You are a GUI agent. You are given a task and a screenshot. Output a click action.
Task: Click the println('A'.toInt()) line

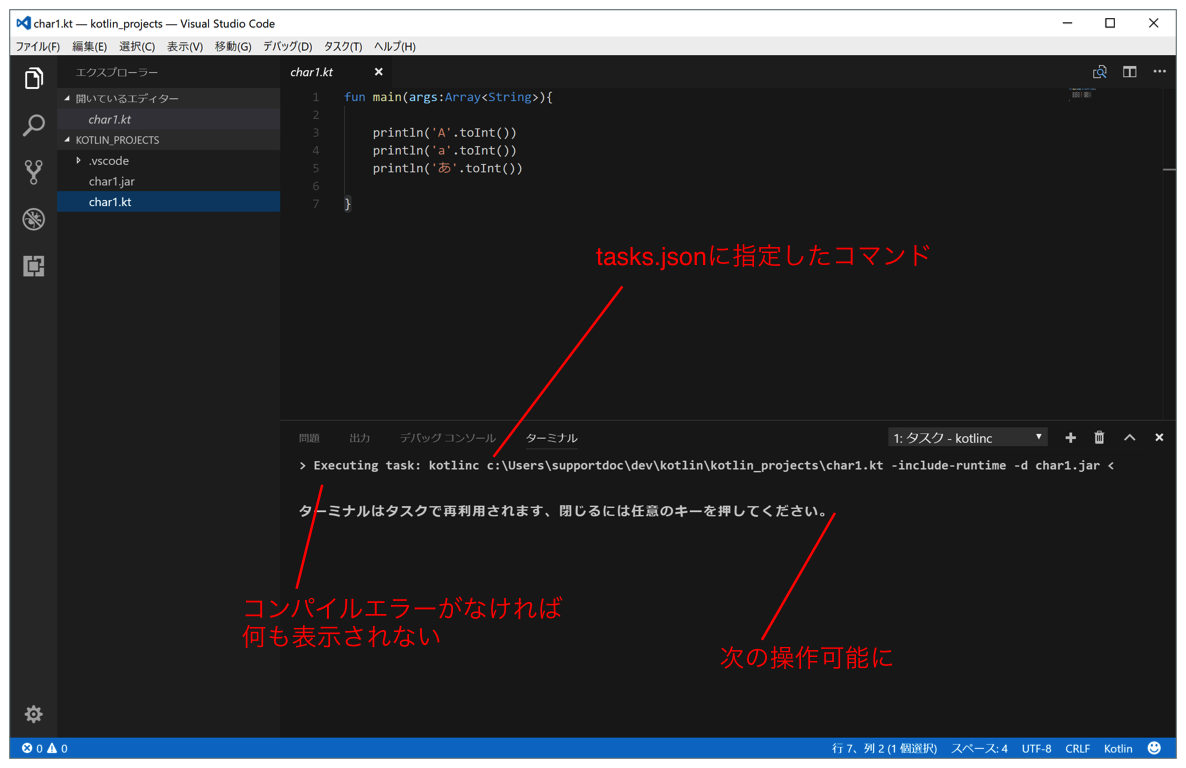point(444,132)
